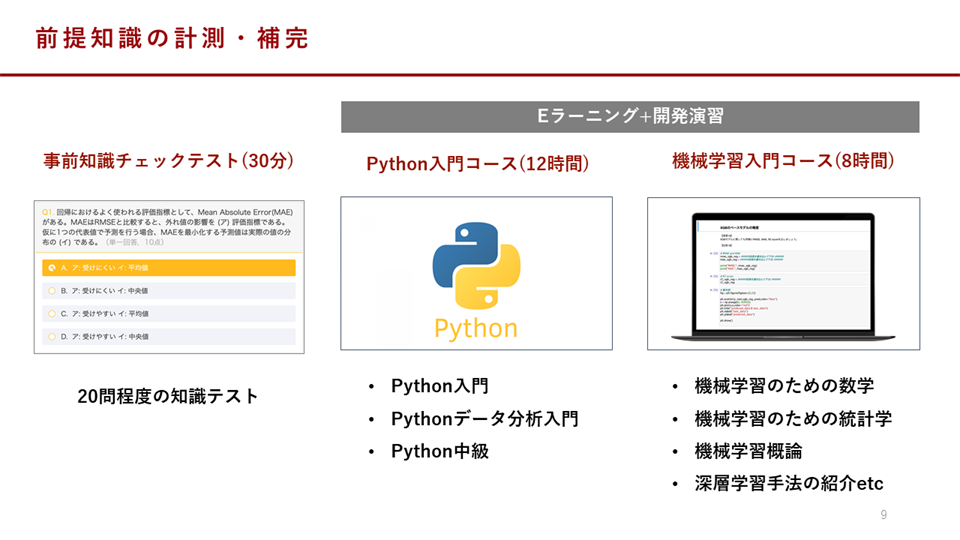Click the Python snake logo
This screenshot has width=960, height=540.
(476, 264)
